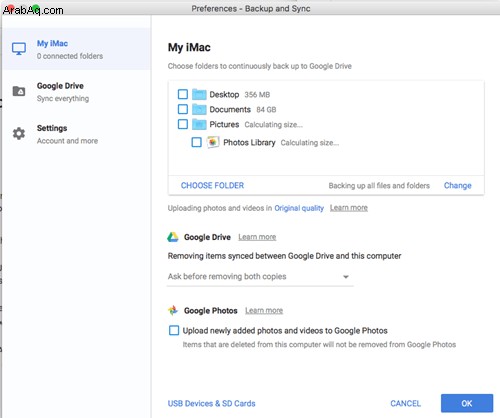
Task: Tick the upload newly added photos checkbox
Action: pos(174,330)
